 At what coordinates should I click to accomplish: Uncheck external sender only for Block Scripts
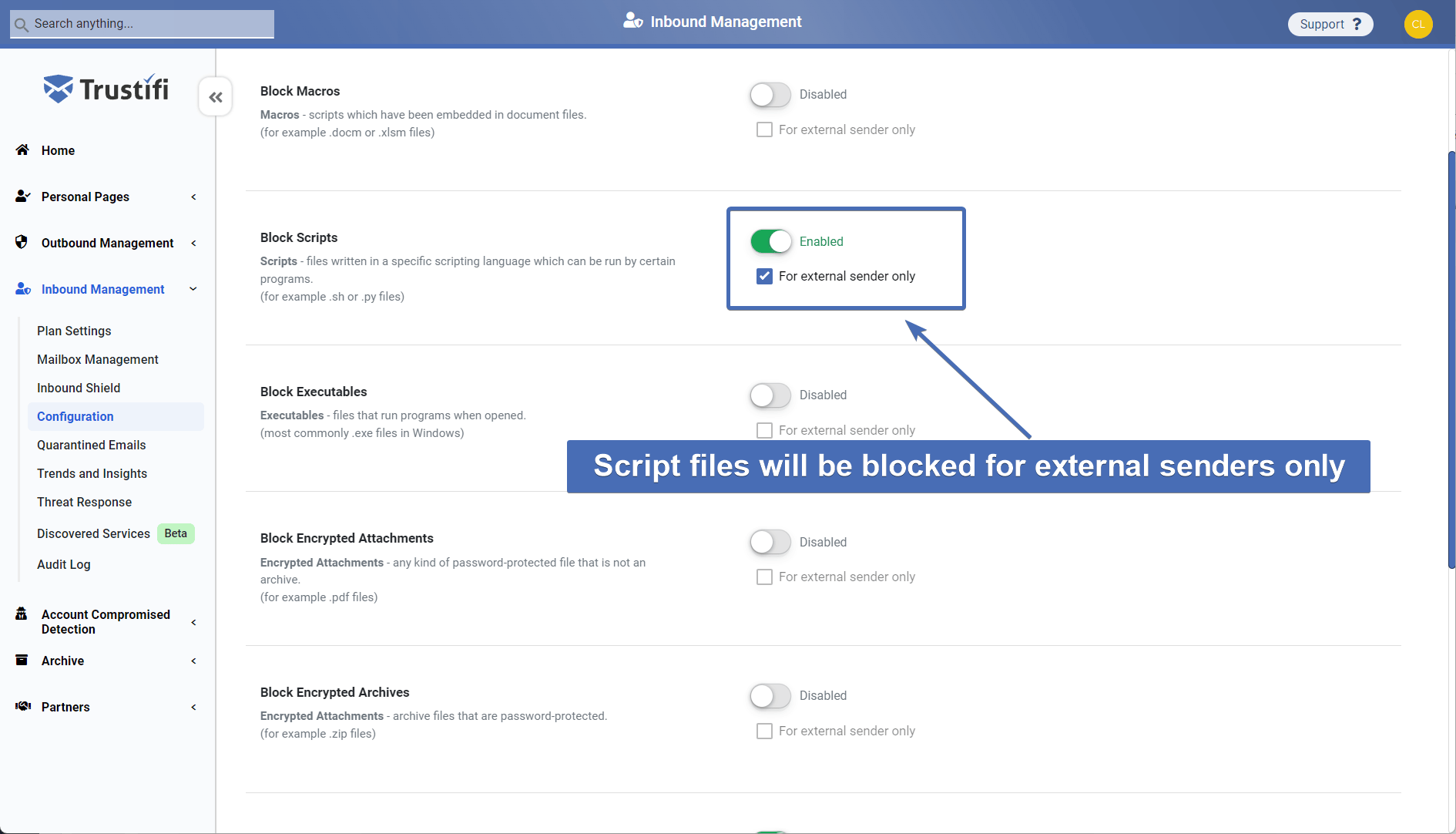click(764, 276)
